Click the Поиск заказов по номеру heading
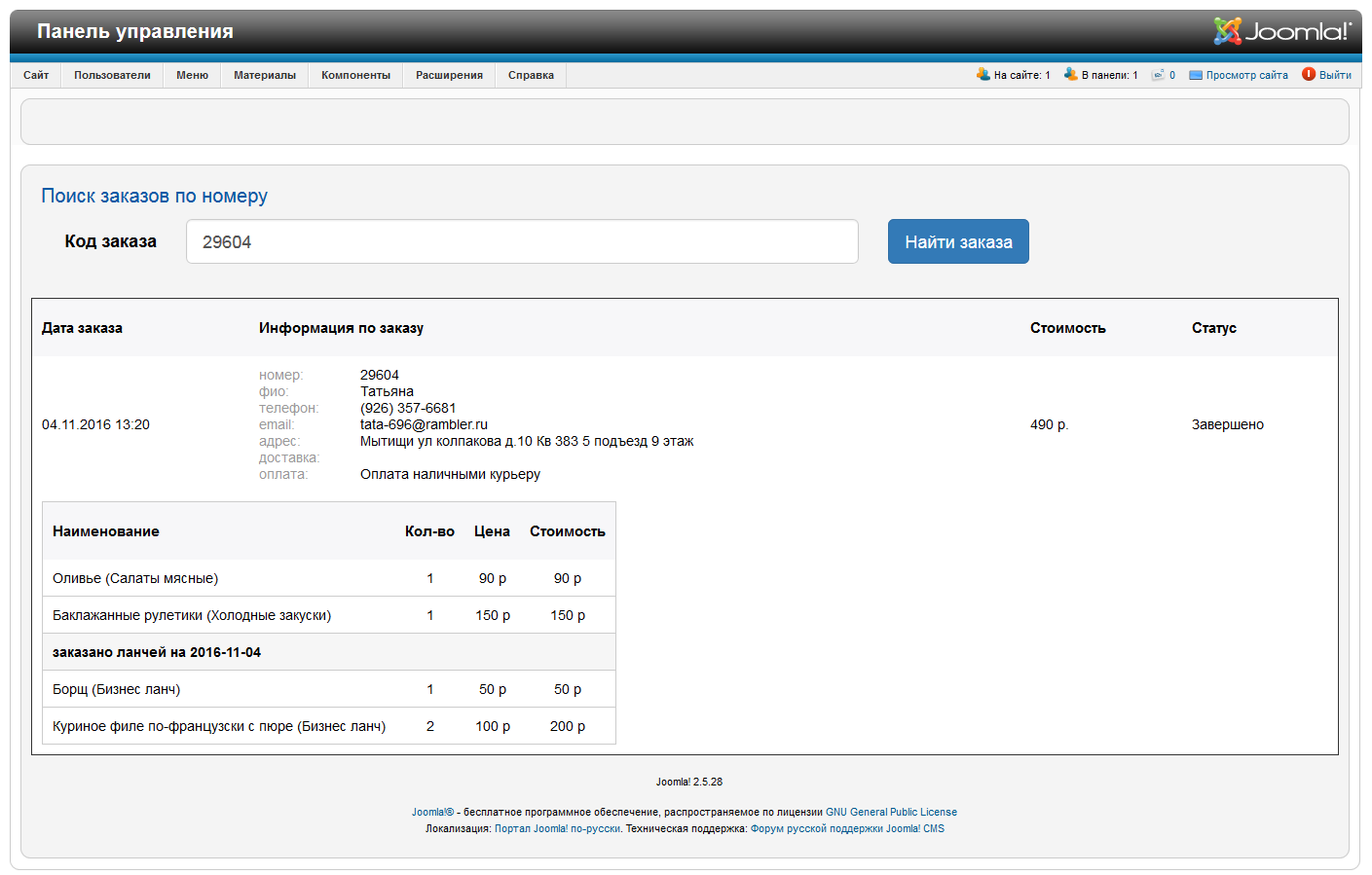 [154, 196]
